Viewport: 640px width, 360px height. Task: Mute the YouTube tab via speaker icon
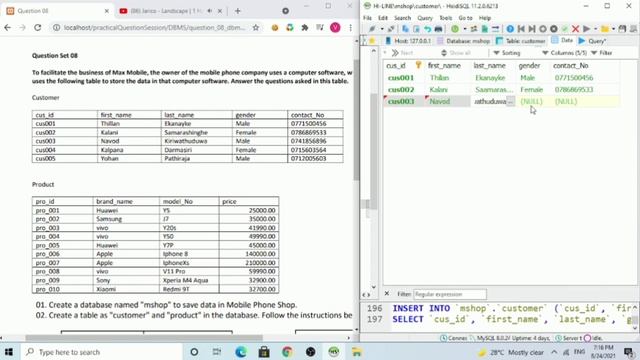coord(210,11)
